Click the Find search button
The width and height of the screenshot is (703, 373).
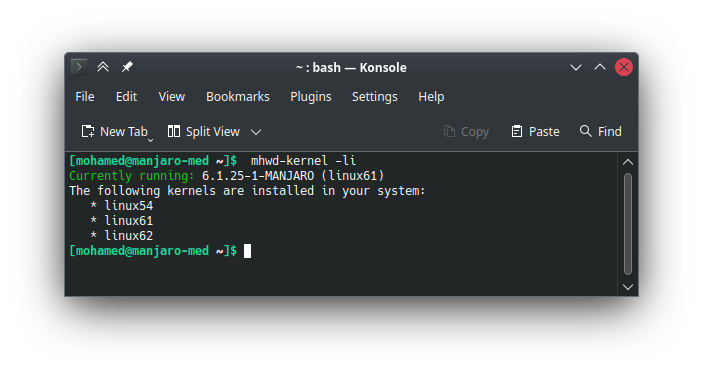coord(601,131)
